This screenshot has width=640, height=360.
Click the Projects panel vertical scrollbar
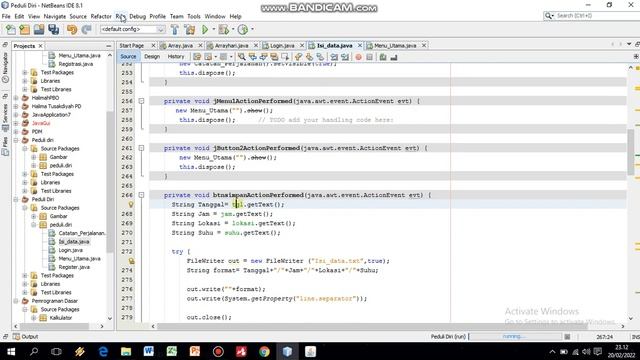[x=110, y=182]
